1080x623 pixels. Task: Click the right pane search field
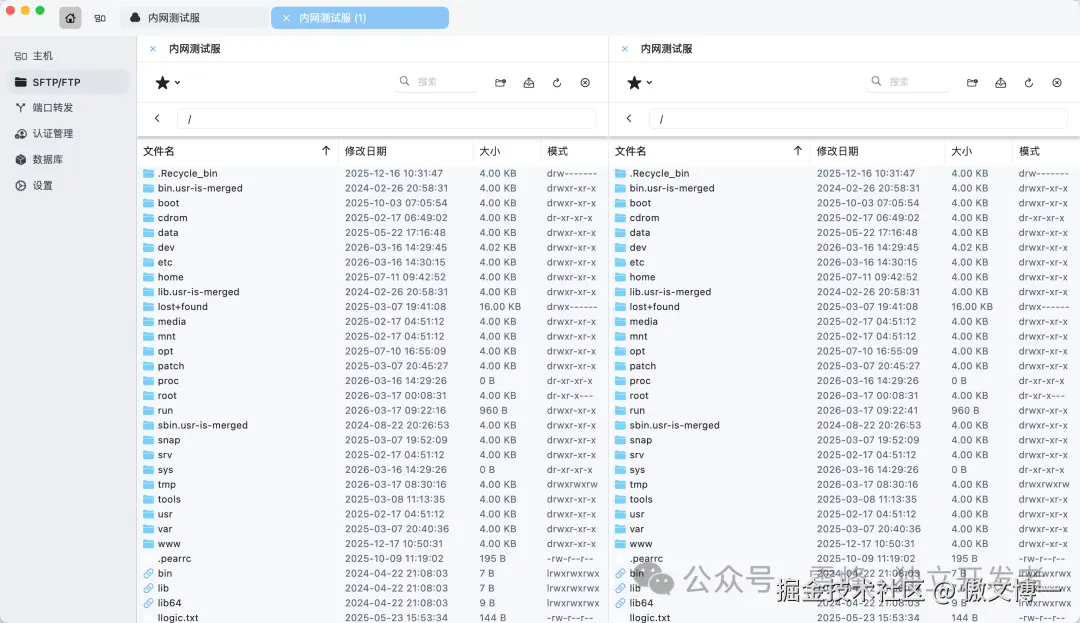pyautogui.click(x=909, y=81)
